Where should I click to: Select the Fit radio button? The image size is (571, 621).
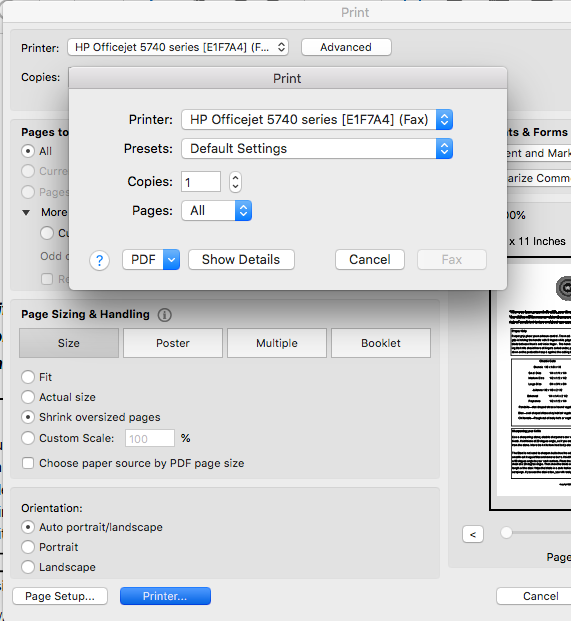click(x=28, y=377)
